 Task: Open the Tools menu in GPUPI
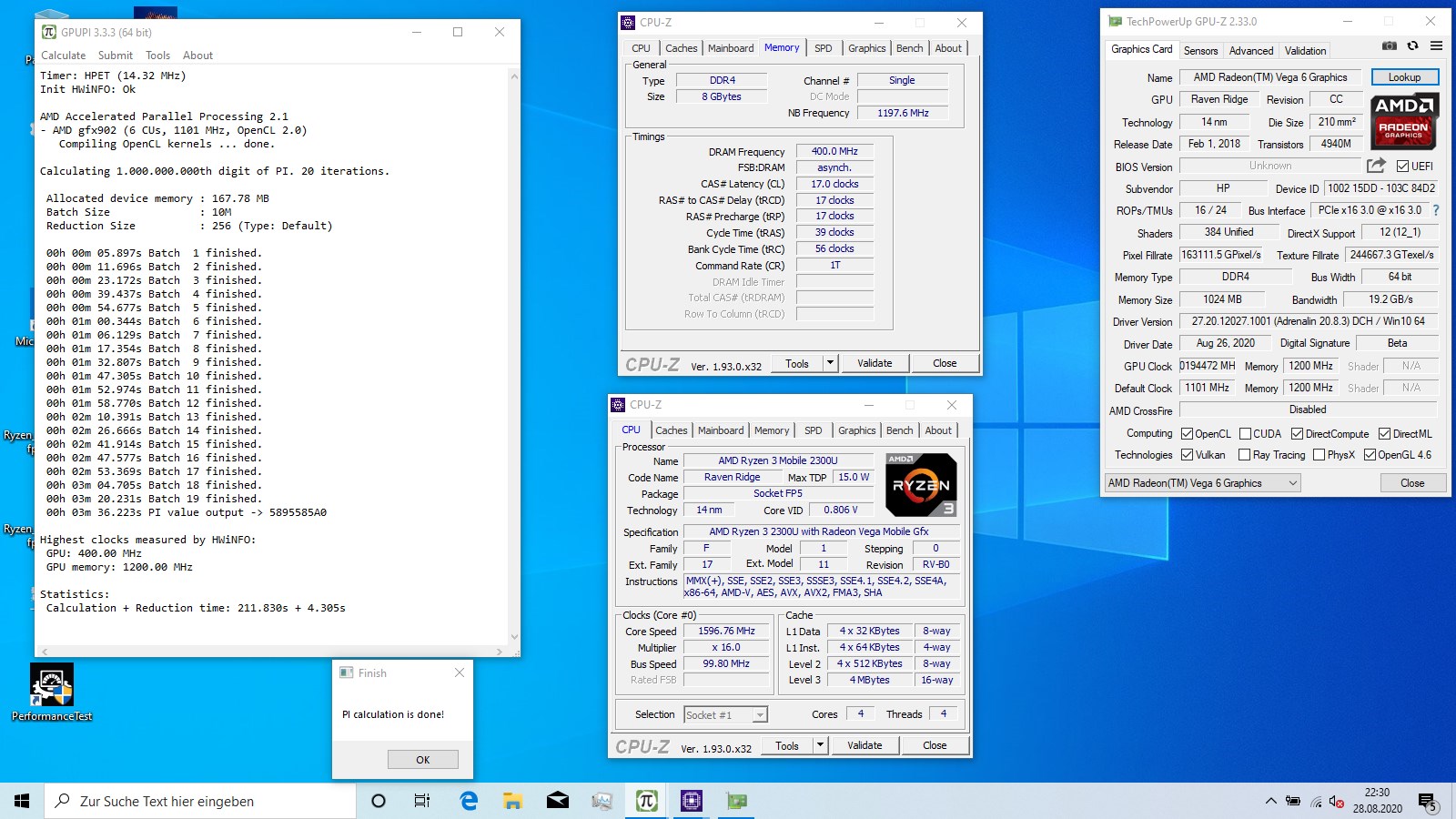(158, 56)
